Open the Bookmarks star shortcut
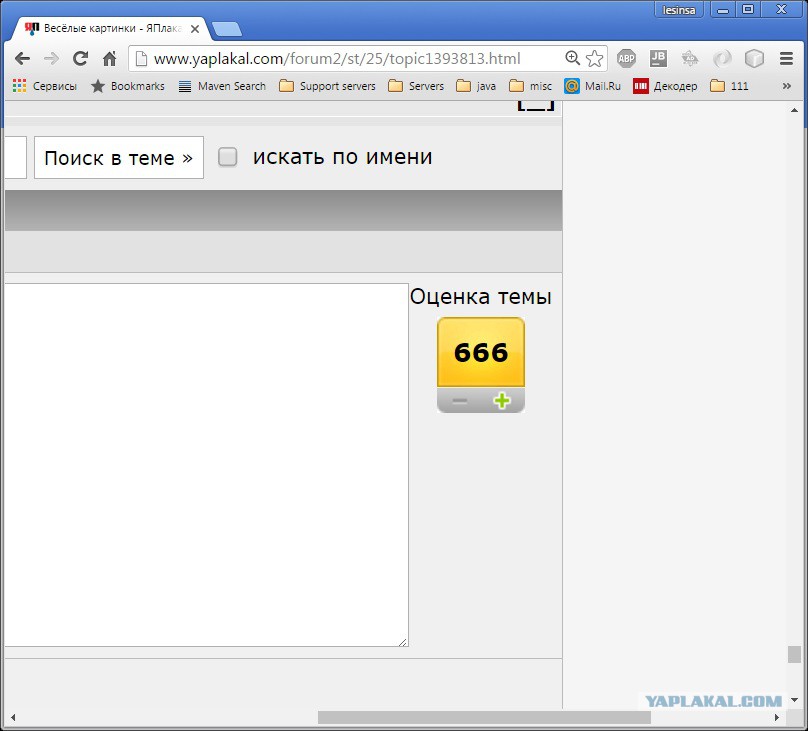808x731 pixels. click(127, 86)
